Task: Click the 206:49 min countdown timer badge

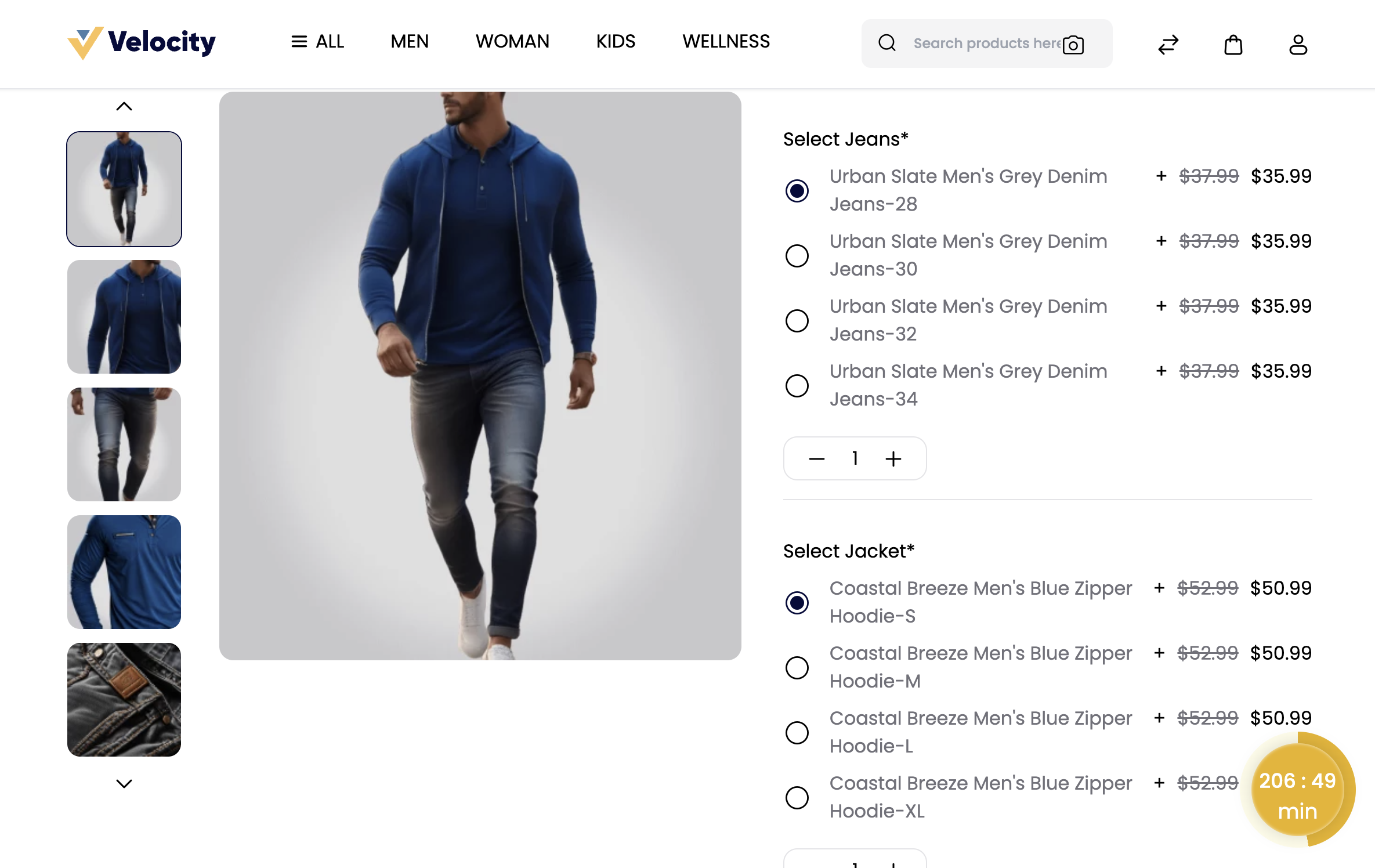Action: pyautogui.click(x=1298, y=795)
